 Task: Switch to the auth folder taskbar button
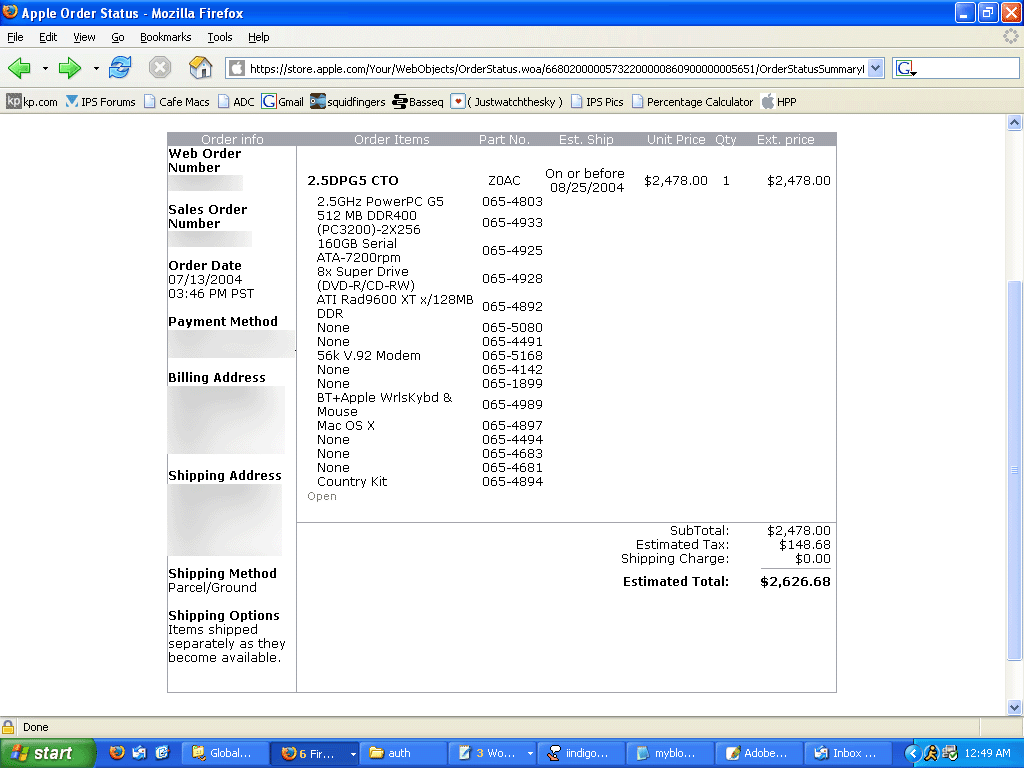pos(403,753)
